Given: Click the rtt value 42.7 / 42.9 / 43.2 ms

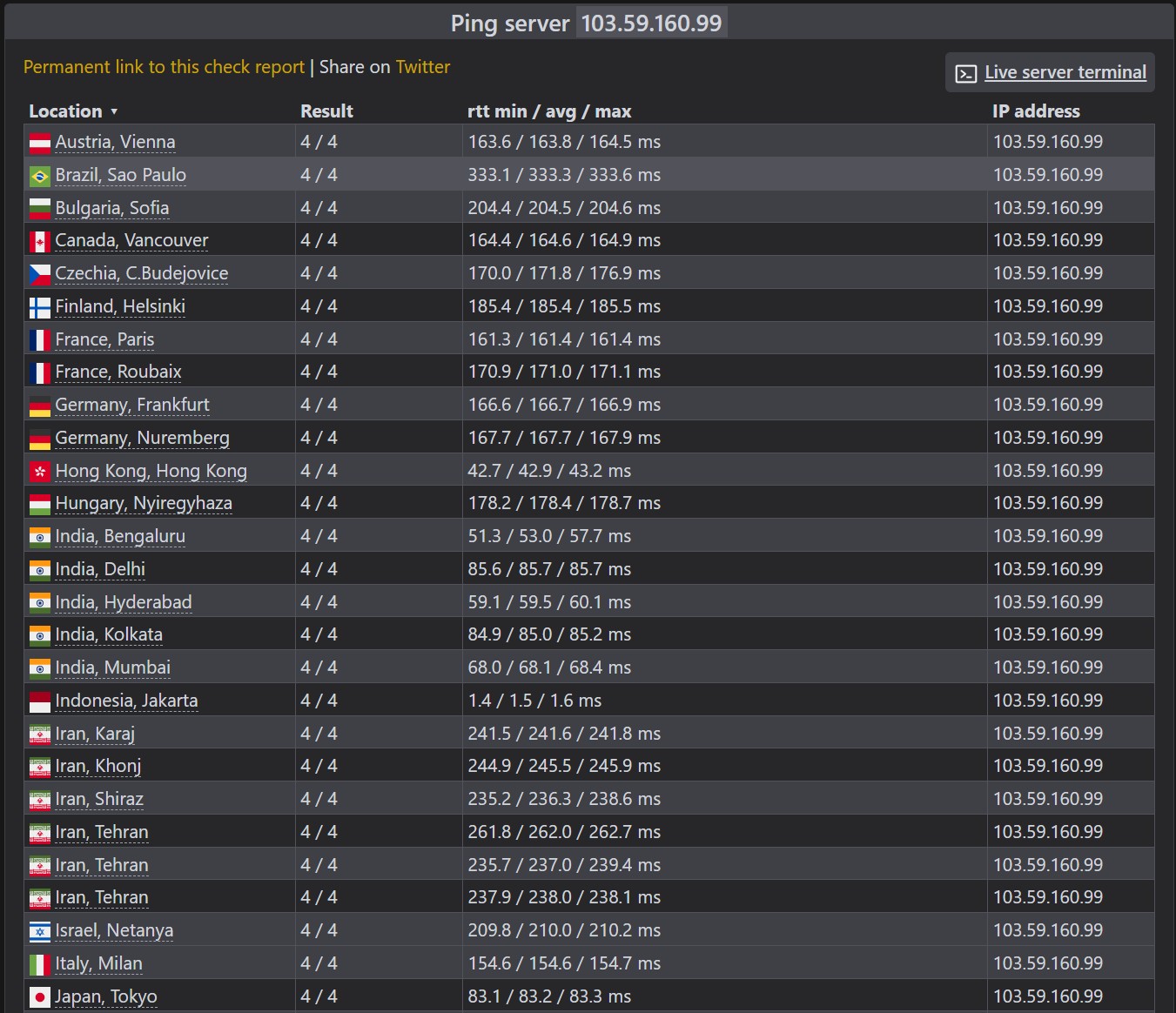Looking at the screenshot, I should click(x=549, y=471).
